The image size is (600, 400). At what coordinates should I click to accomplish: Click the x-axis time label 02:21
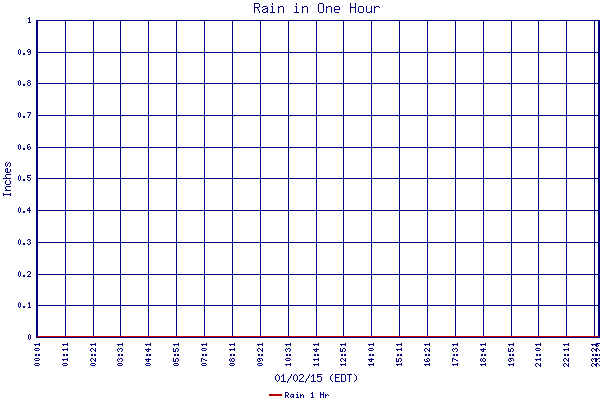coord(93,354)
